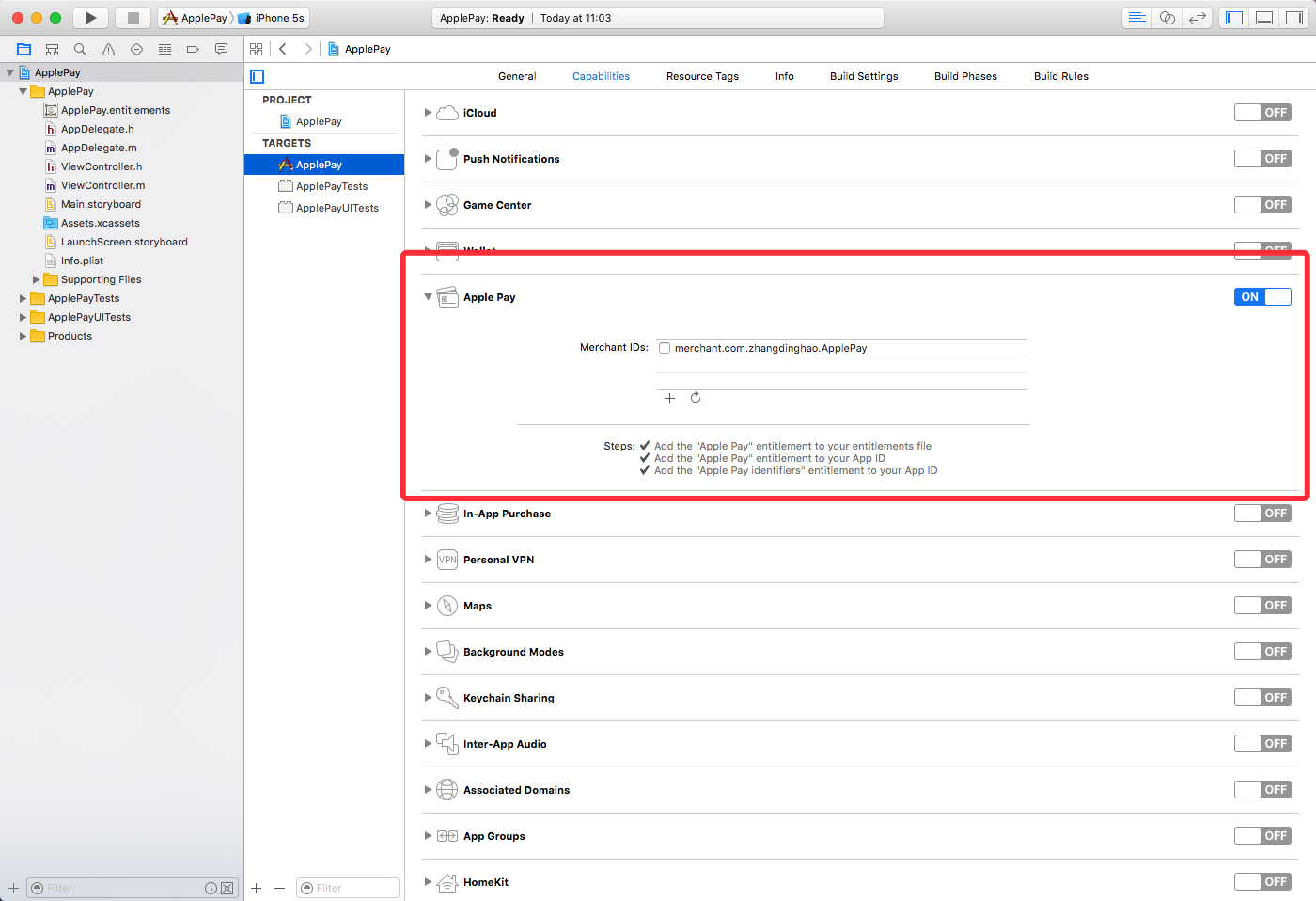
Task: Hide the project and targets list
Action: click(x=258, y=76)
